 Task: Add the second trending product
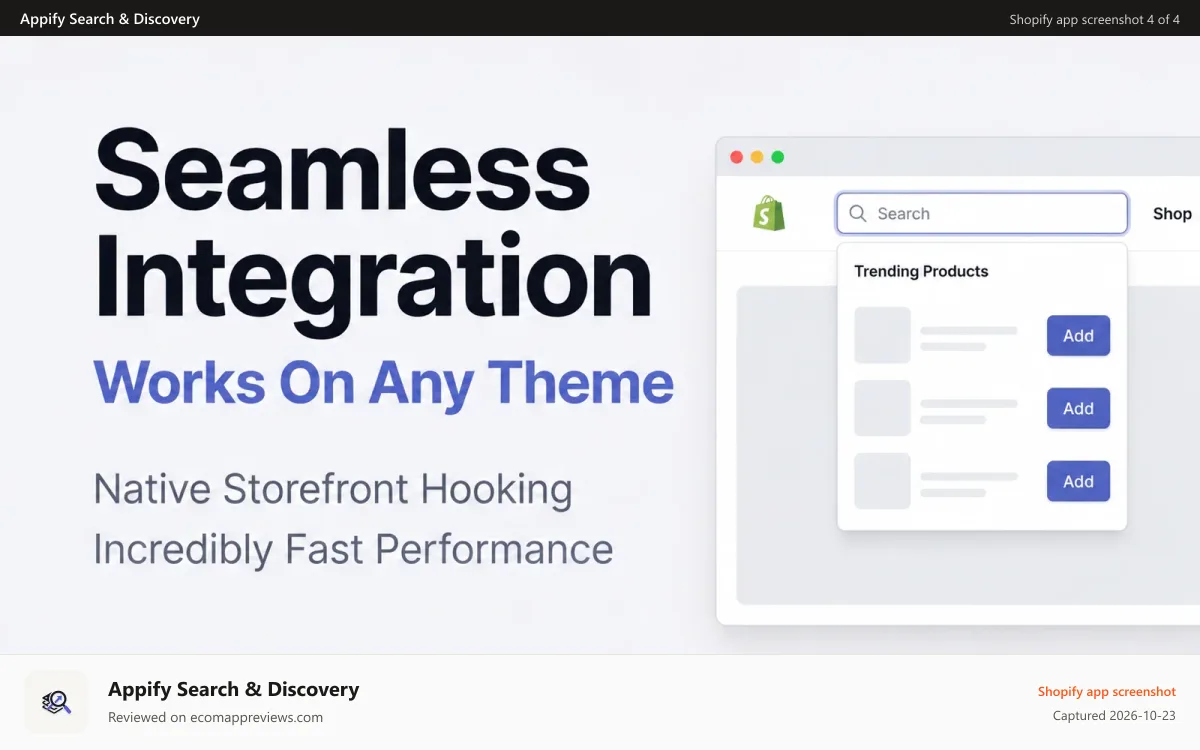pos(1078,408)
